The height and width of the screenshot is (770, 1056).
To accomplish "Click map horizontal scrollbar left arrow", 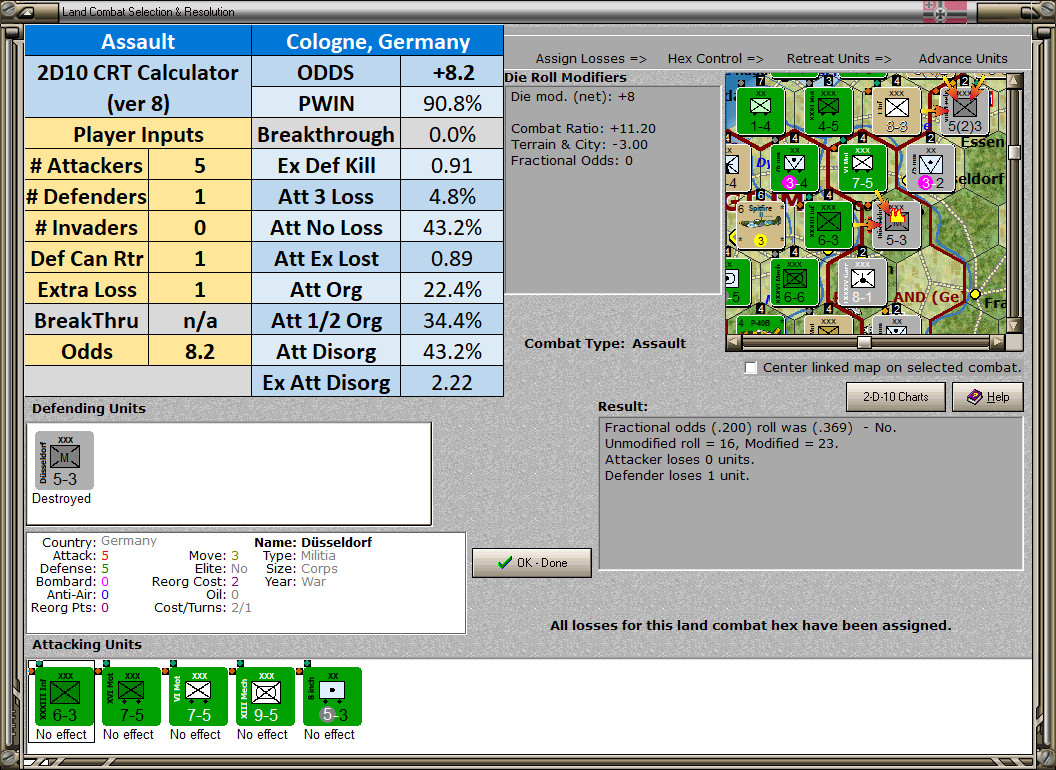I will coord(734,342).
